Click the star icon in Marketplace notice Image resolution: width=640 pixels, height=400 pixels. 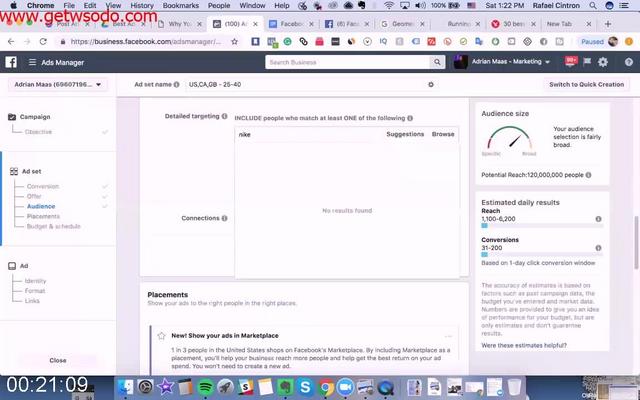click(x=162, y=336)
